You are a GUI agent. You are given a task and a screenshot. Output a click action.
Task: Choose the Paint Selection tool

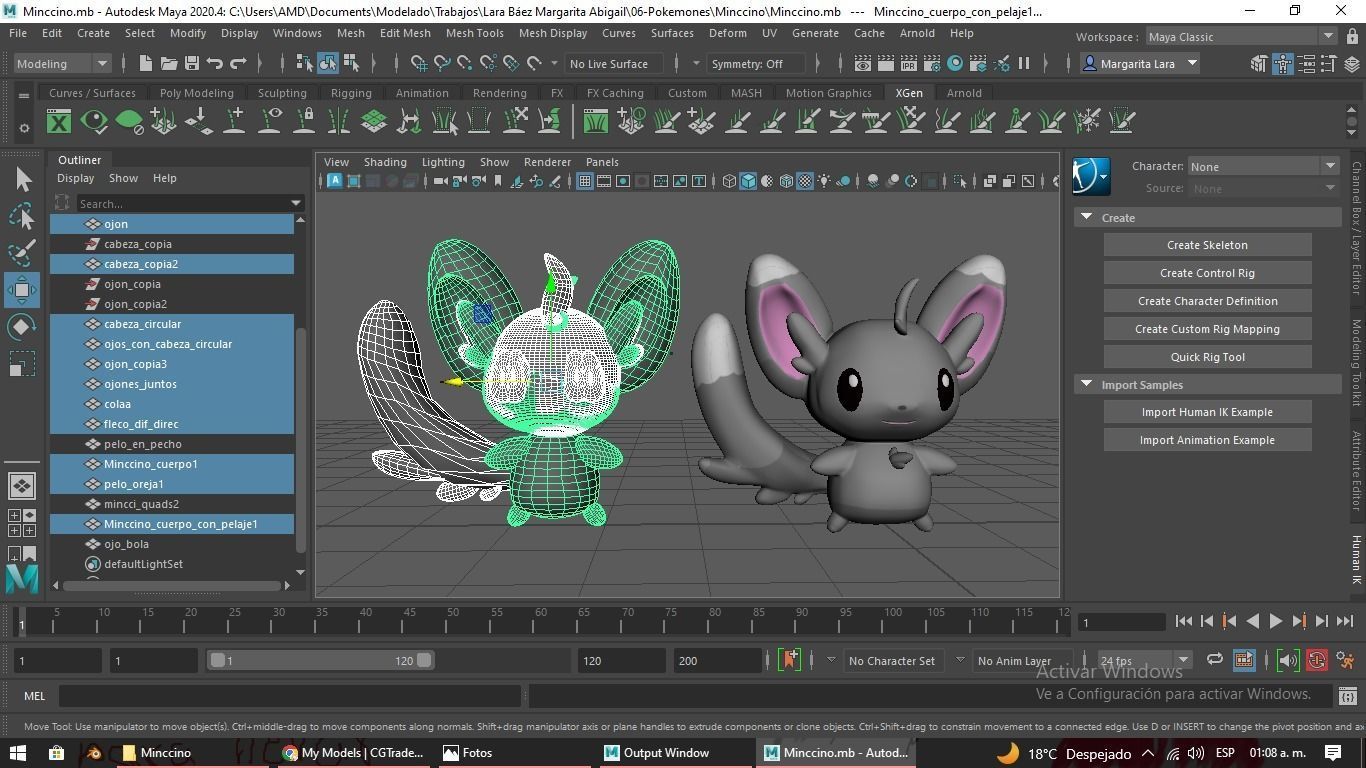tap(23, 253)
